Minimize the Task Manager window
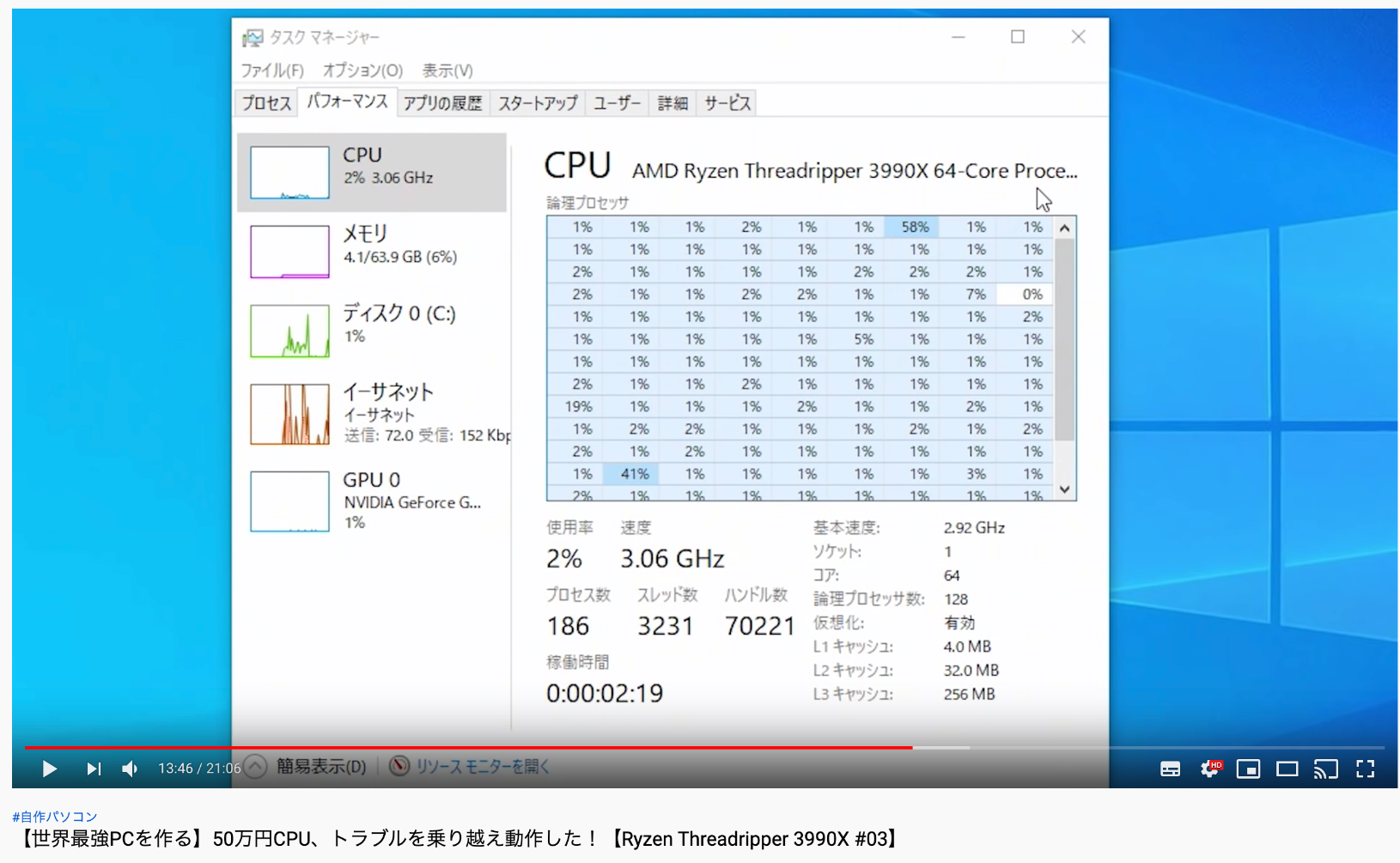Image resolution: width=1400 pixels, height=863 pixels. 959,37
